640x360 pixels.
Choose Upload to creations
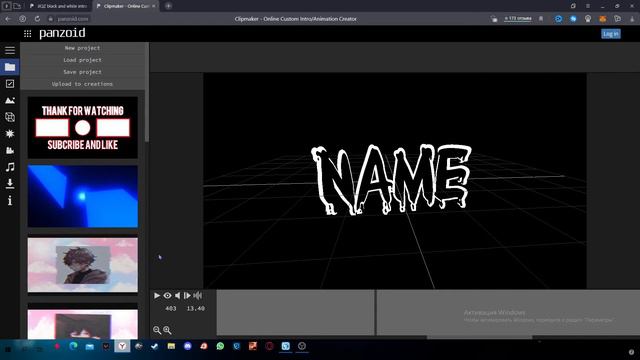coord(82,84)
